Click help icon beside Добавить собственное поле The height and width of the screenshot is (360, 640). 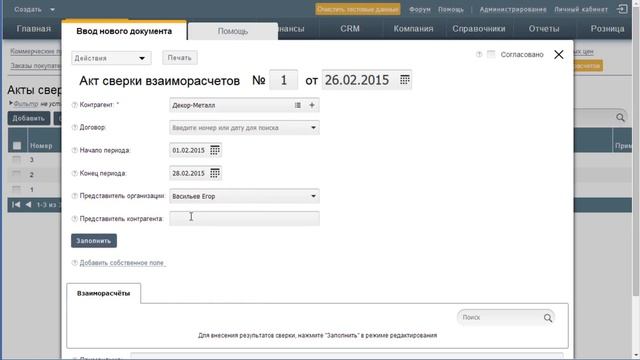[75, 263]
